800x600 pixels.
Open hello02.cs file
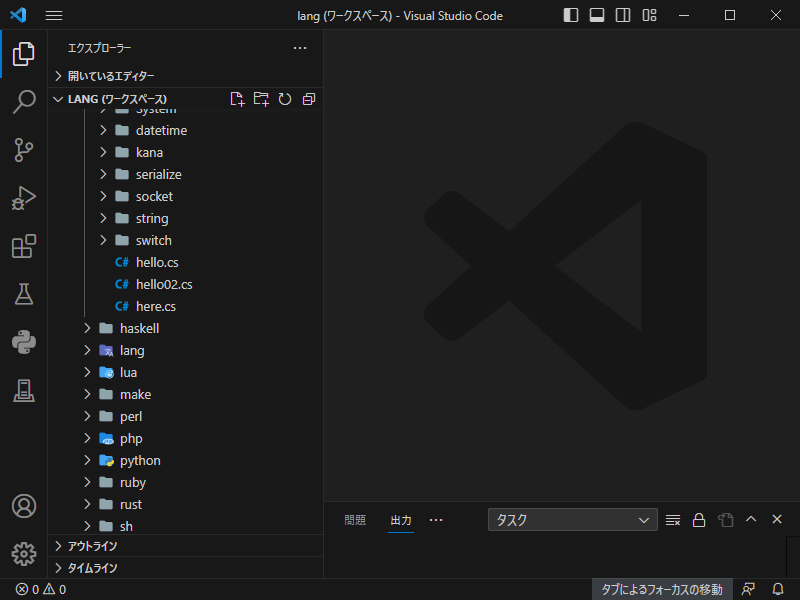click(186, 284)
